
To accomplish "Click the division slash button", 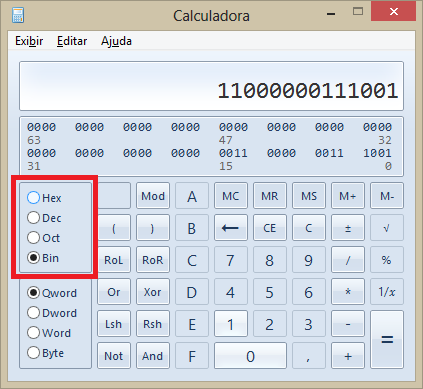I will pos(348,260).
